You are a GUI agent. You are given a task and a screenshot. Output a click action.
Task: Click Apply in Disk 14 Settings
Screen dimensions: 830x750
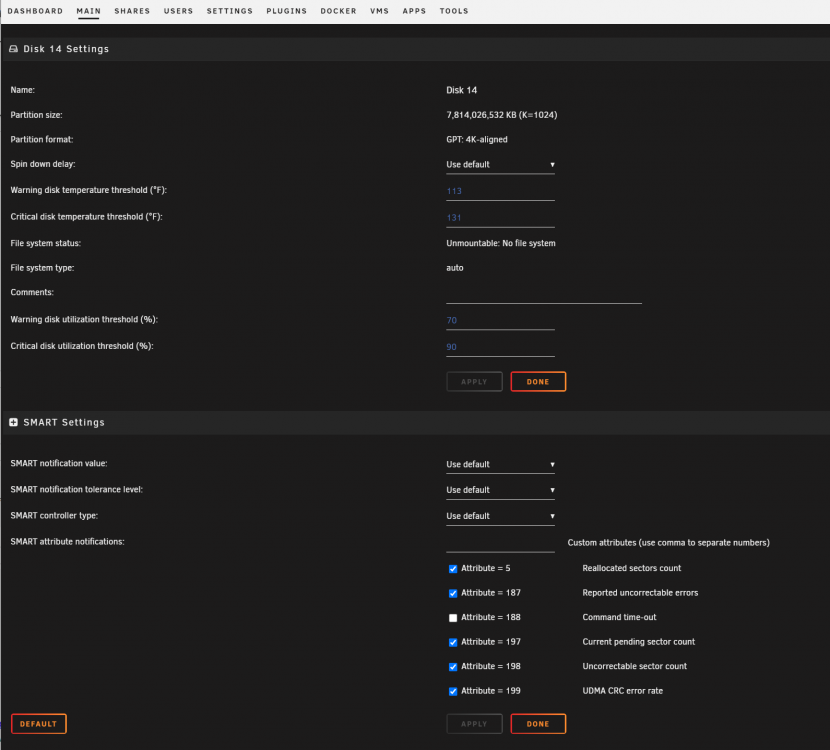(474, 382)
